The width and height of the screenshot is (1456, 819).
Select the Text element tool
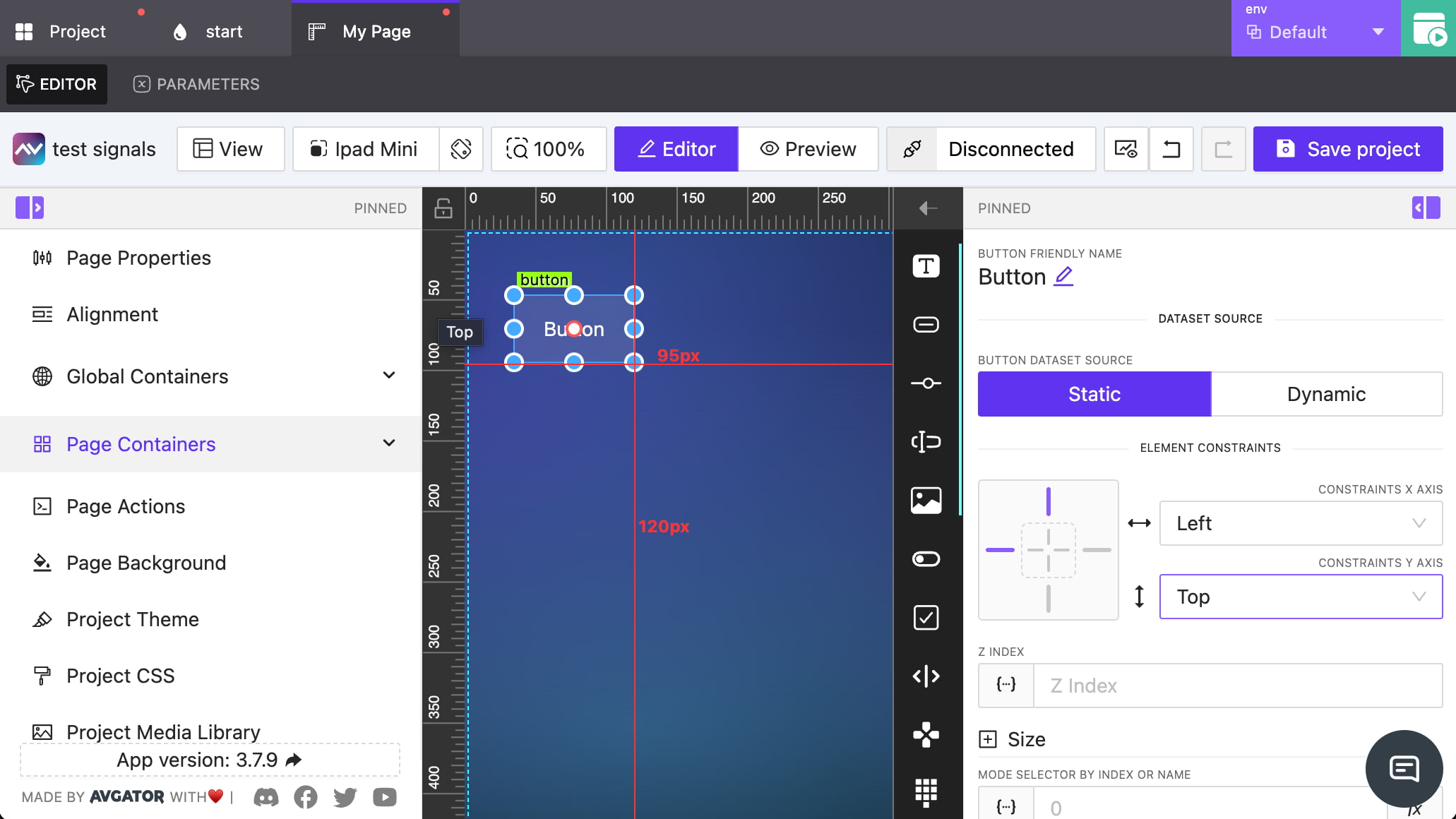926,266
